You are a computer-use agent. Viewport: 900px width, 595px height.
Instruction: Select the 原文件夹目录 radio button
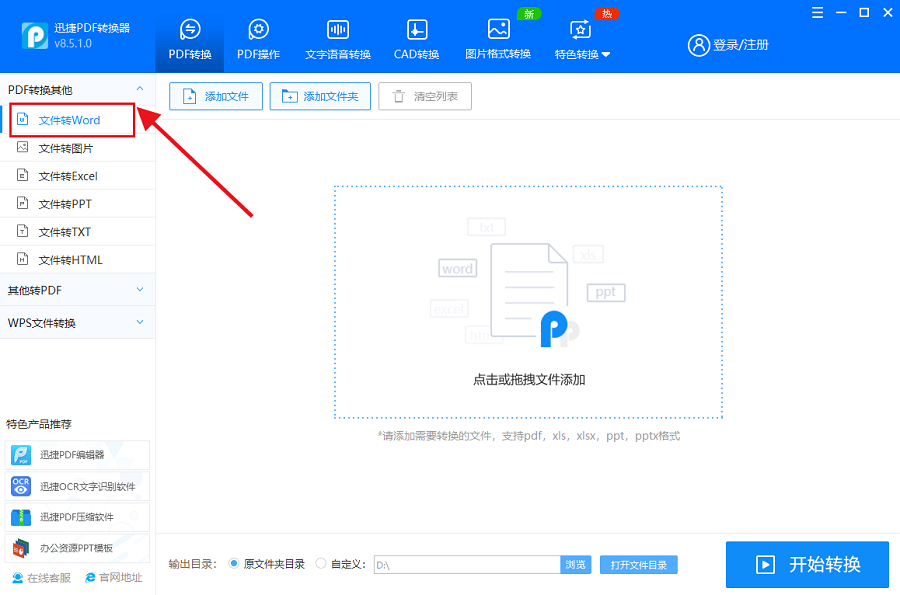tap(234, 563)
